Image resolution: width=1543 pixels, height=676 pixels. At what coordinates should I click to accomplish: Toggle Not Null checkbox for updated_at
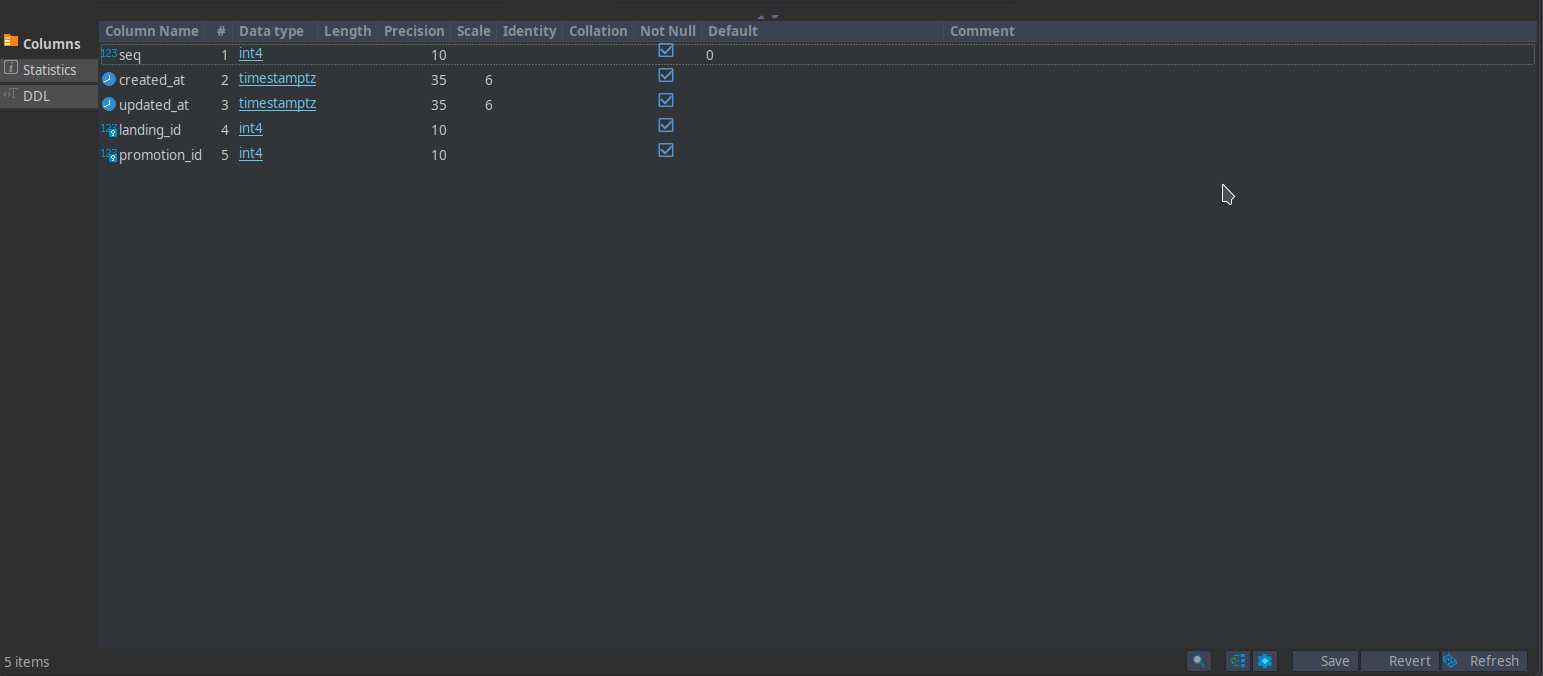[x=666, y=100]
